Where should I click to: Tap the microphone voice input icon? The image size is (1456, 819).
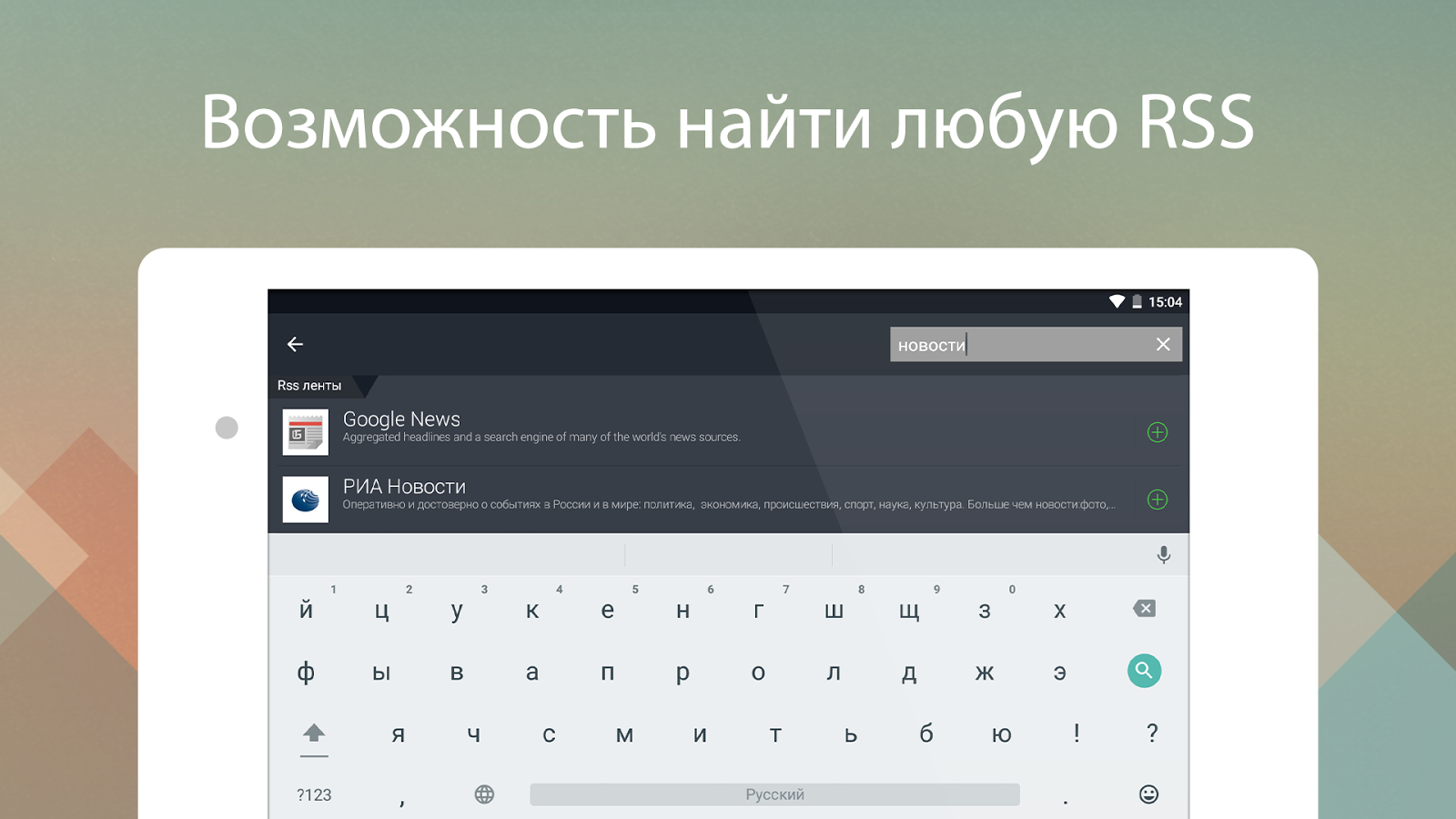[x=1163, y=555]
